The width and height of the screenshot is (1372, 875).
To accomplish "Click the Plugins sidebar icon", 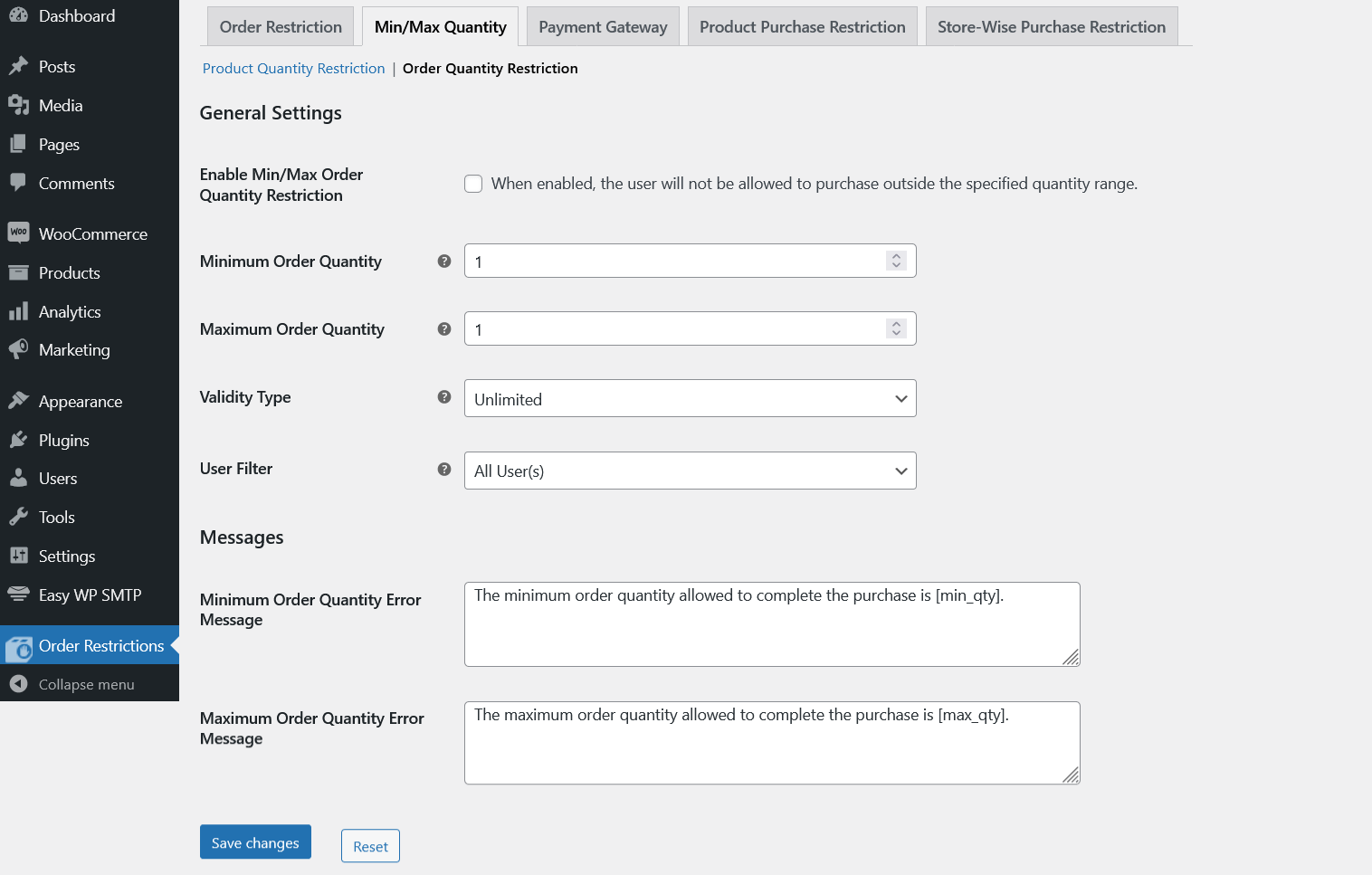I will pyautogui.click(x=20, y=440).
